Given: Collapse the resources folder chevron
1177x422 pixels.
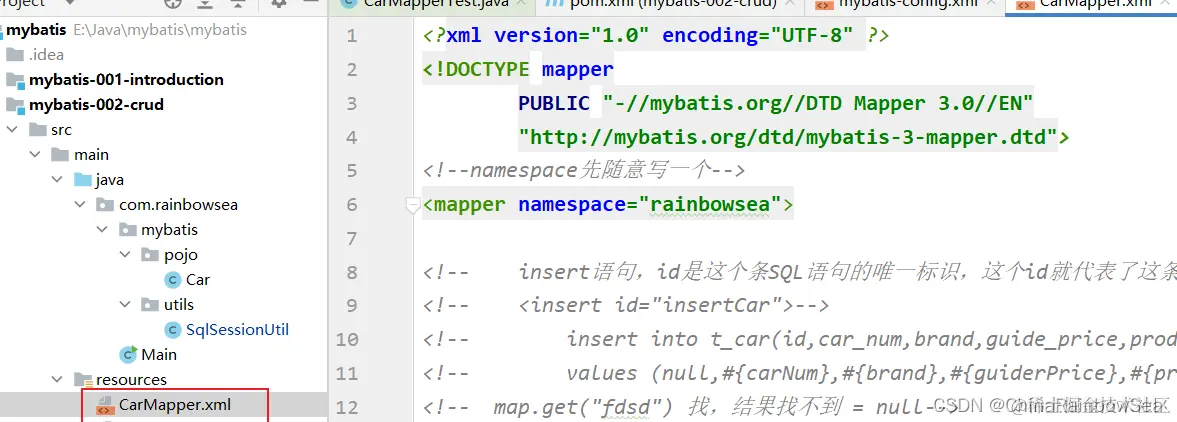Looking at the screenshot, I should pos(58,380).
